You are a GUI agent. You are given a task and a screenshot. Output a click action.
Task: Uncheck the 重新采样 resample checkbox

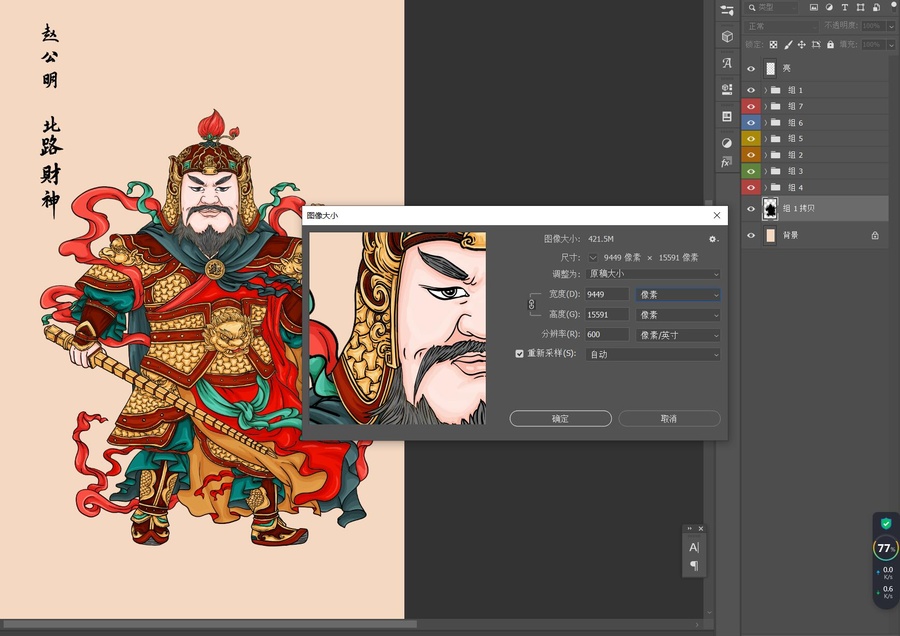tap(519, 354)
